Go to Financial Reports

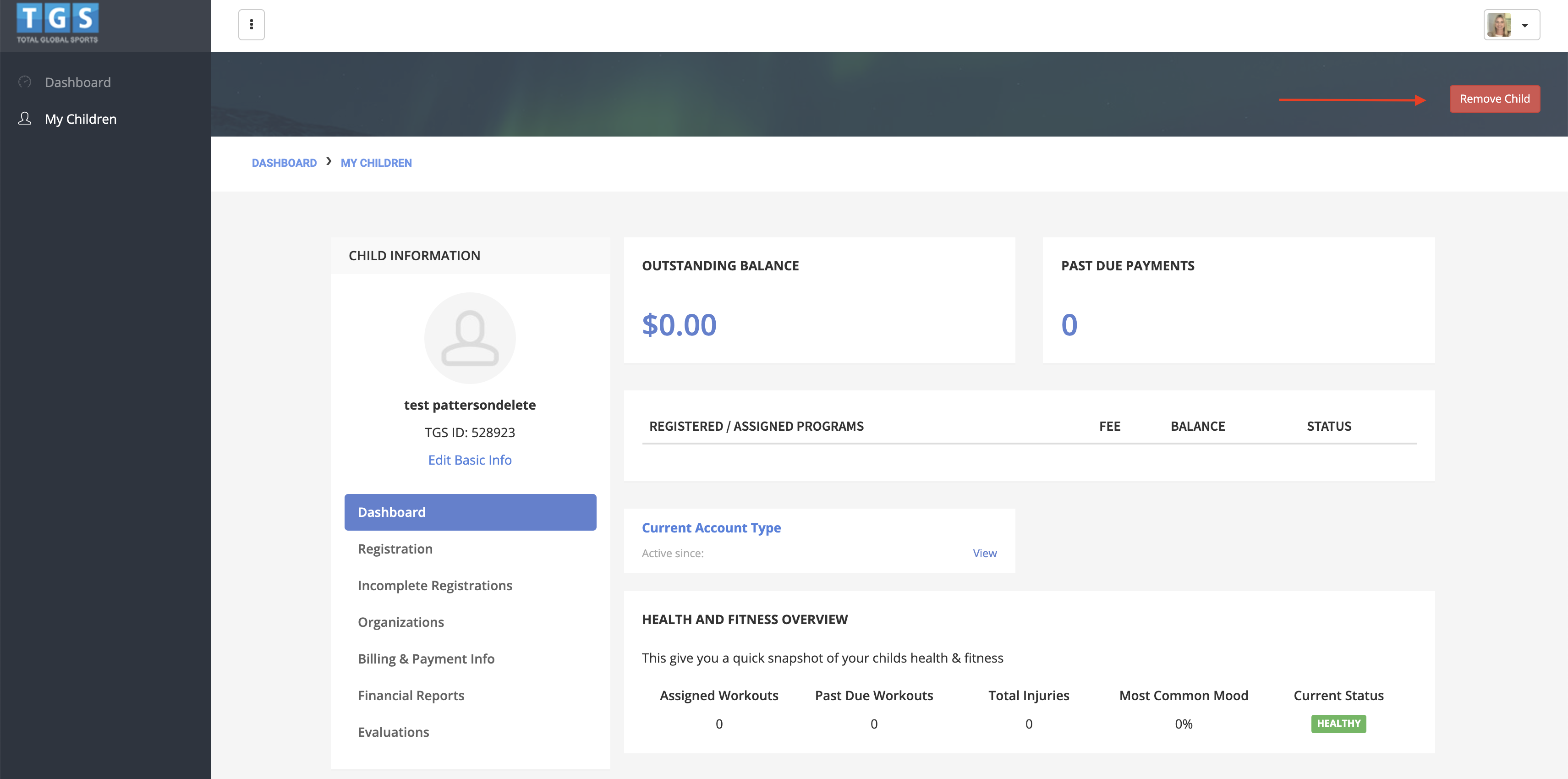pos(411,696)
